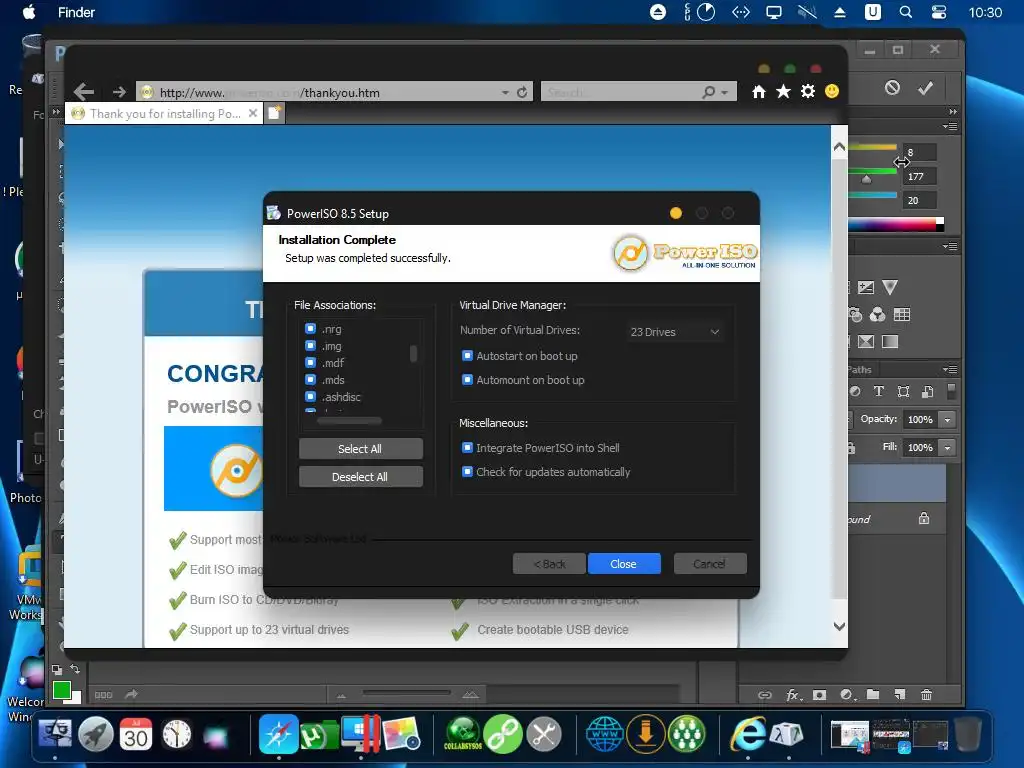The image size is (1024, 768).
Task: Click the Back button in setup
Action: (x=549, y=564)
